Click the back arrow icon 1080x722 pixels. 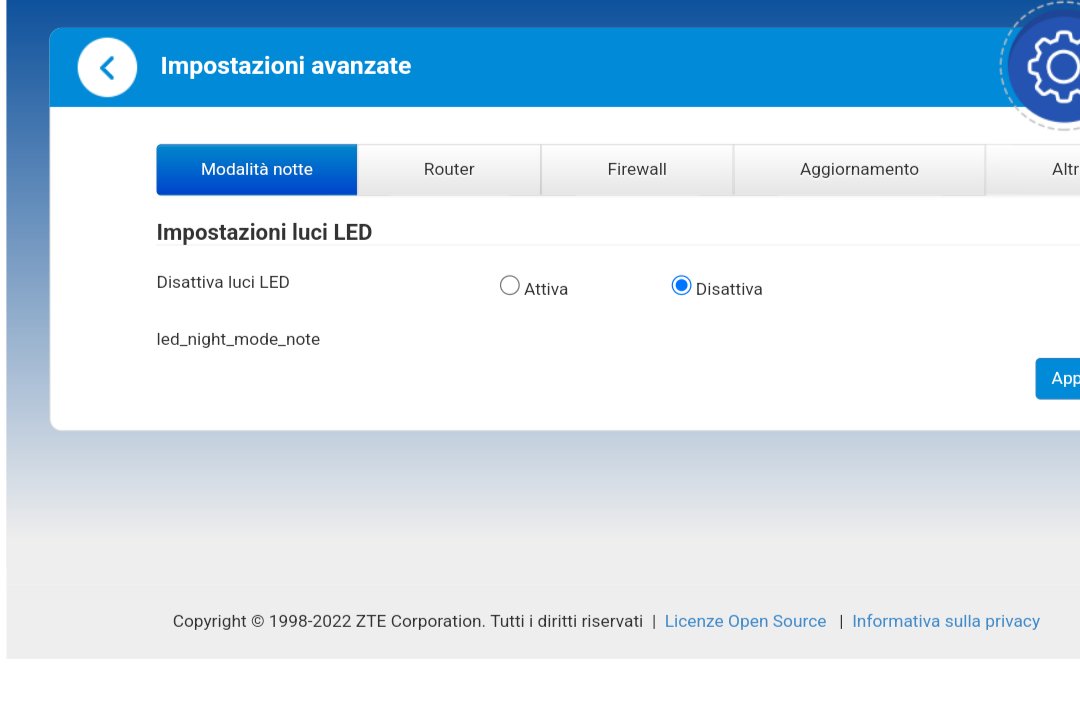tap(107, 67)
